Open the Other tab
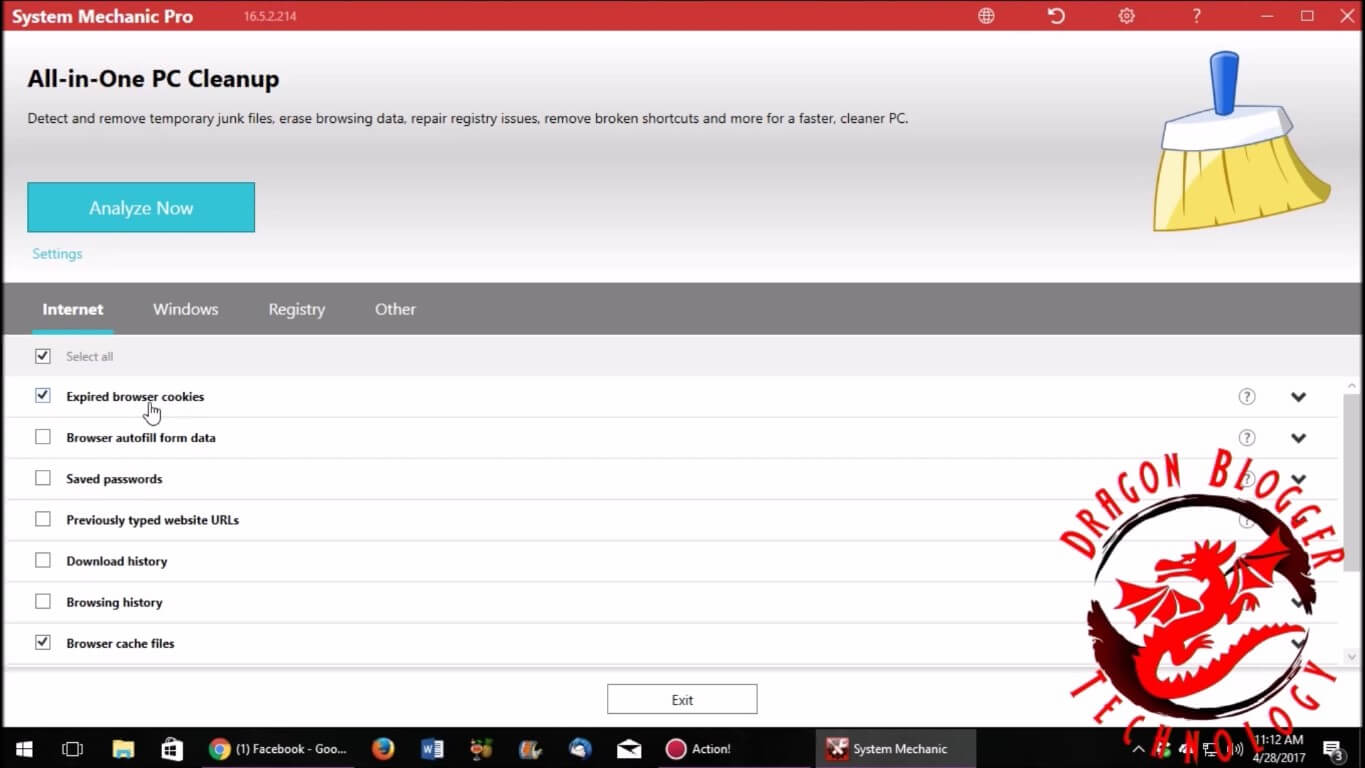 pos(395,309)
